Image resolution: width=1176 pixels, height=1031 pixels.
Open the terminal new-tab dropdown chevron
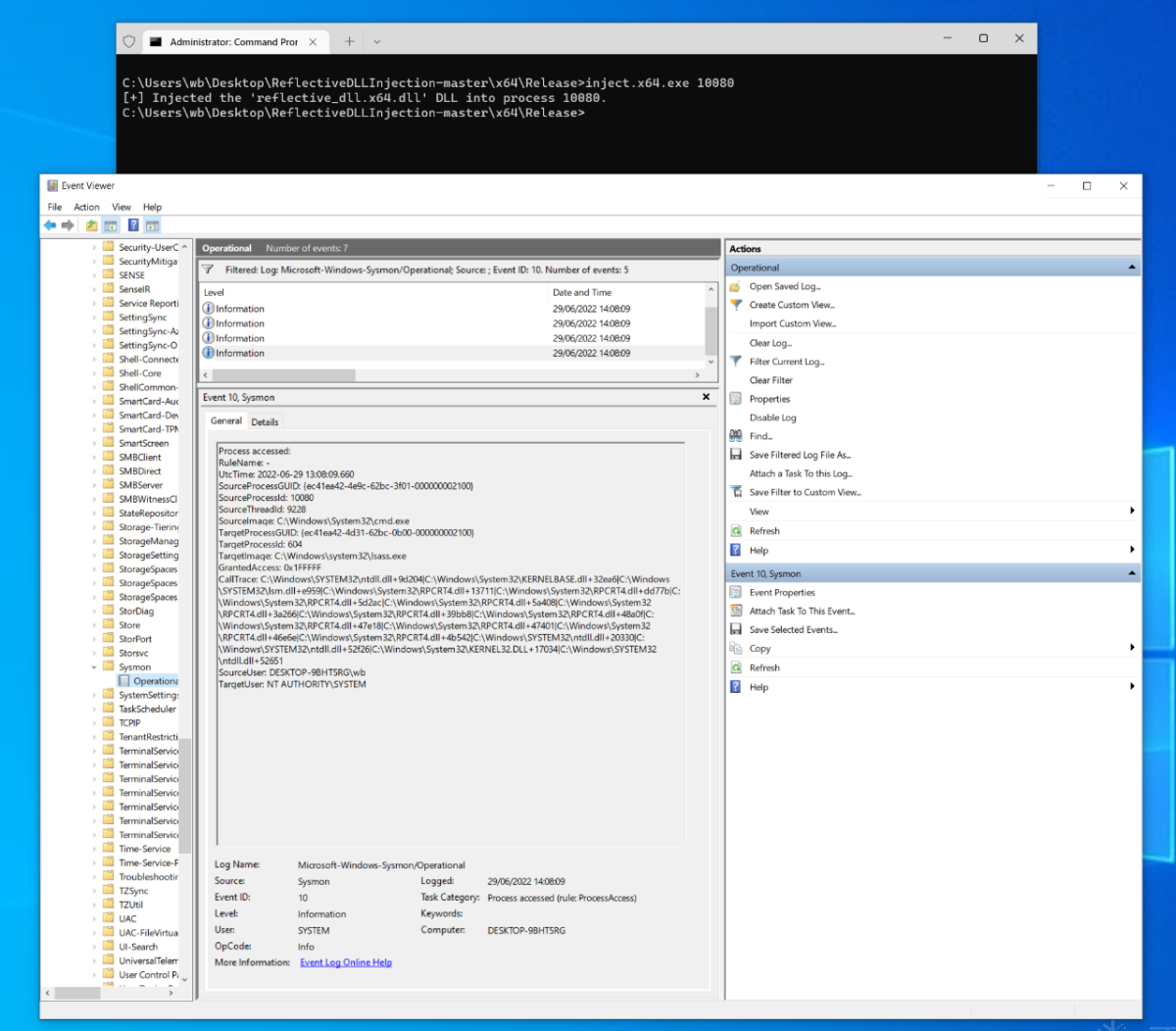(376, 41)
